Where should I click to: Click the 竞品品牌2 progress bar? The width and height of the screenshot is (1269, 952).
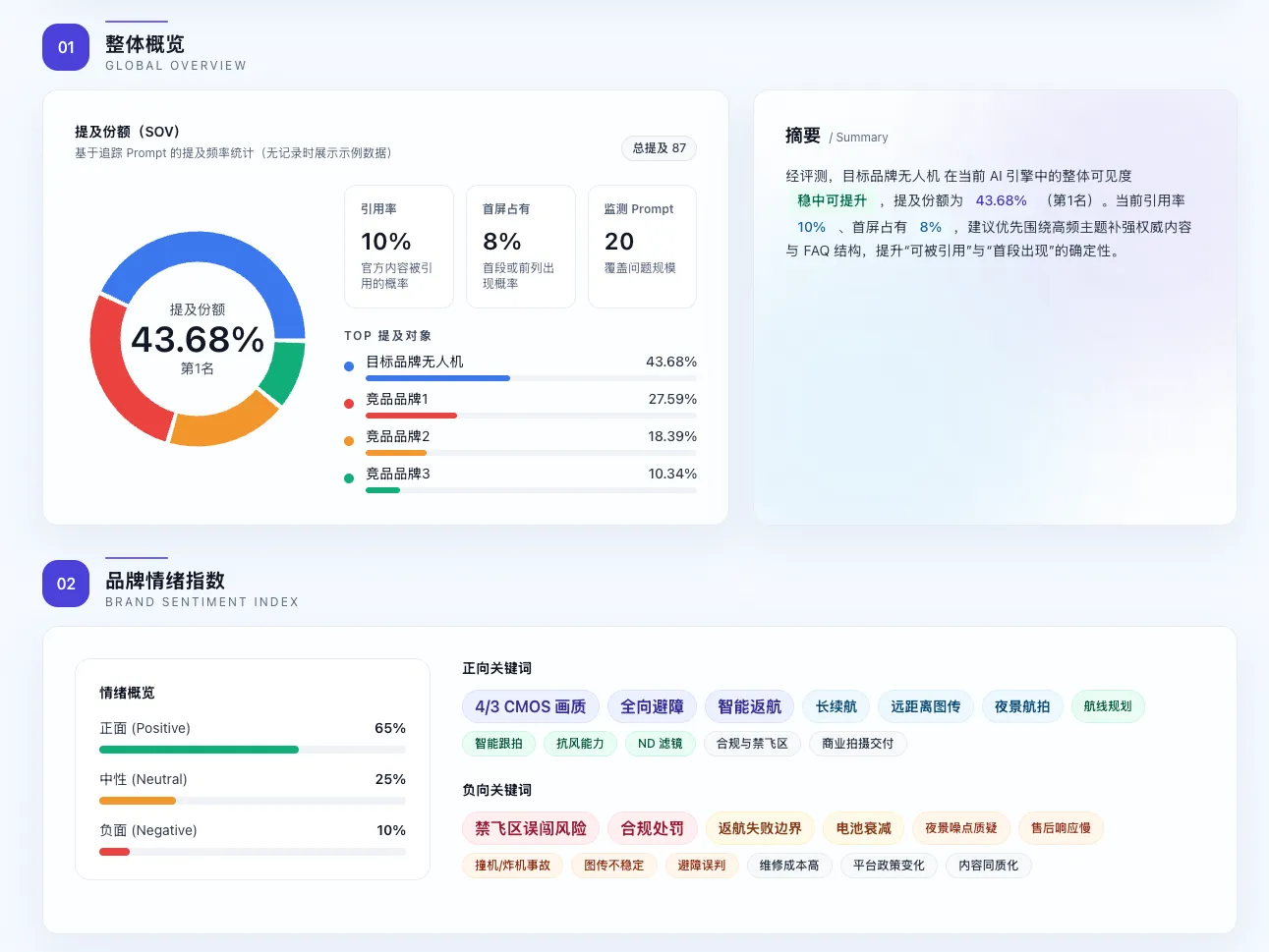[531, 453]
